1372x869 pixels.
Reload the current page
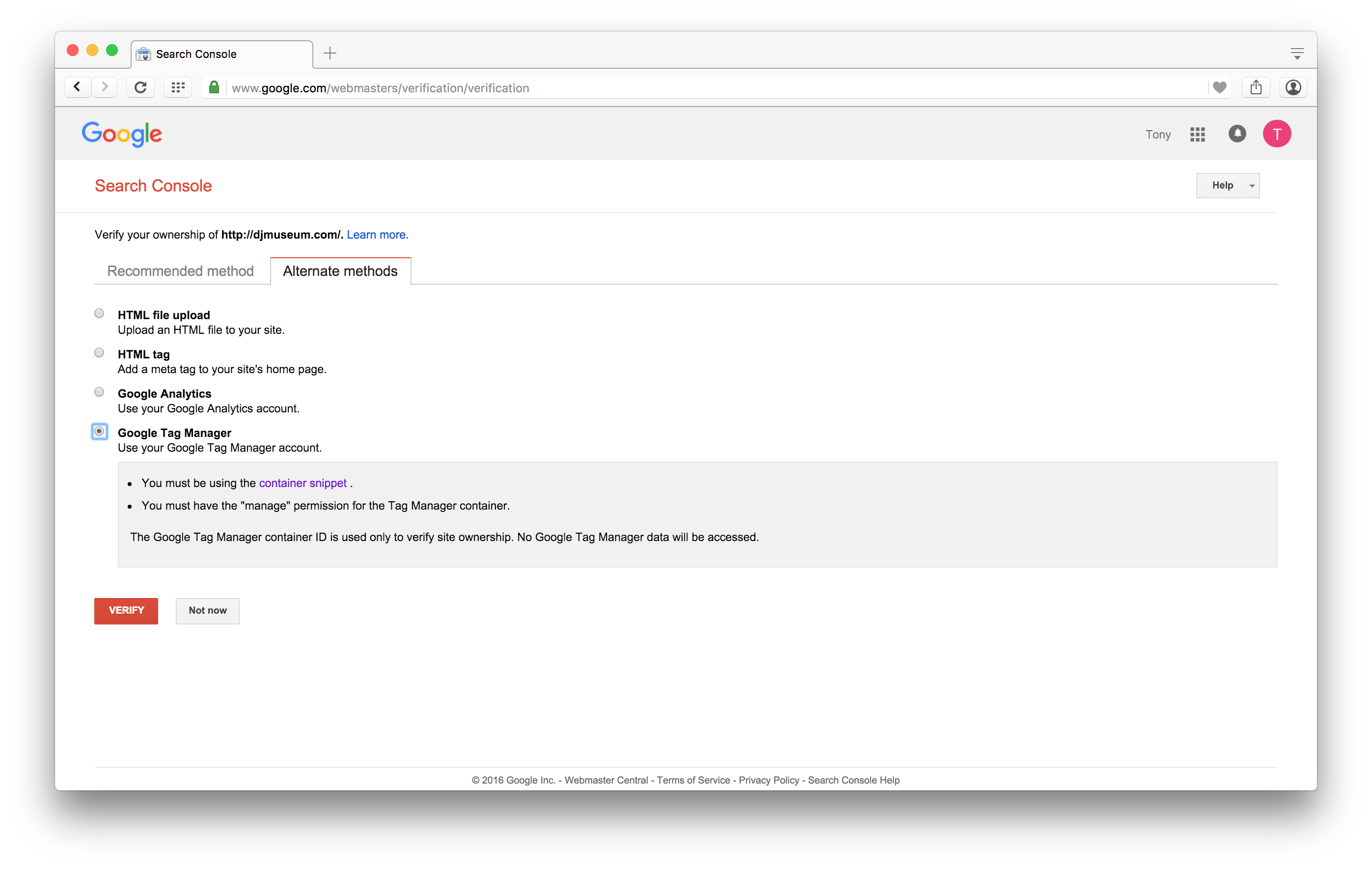(140, 87)
